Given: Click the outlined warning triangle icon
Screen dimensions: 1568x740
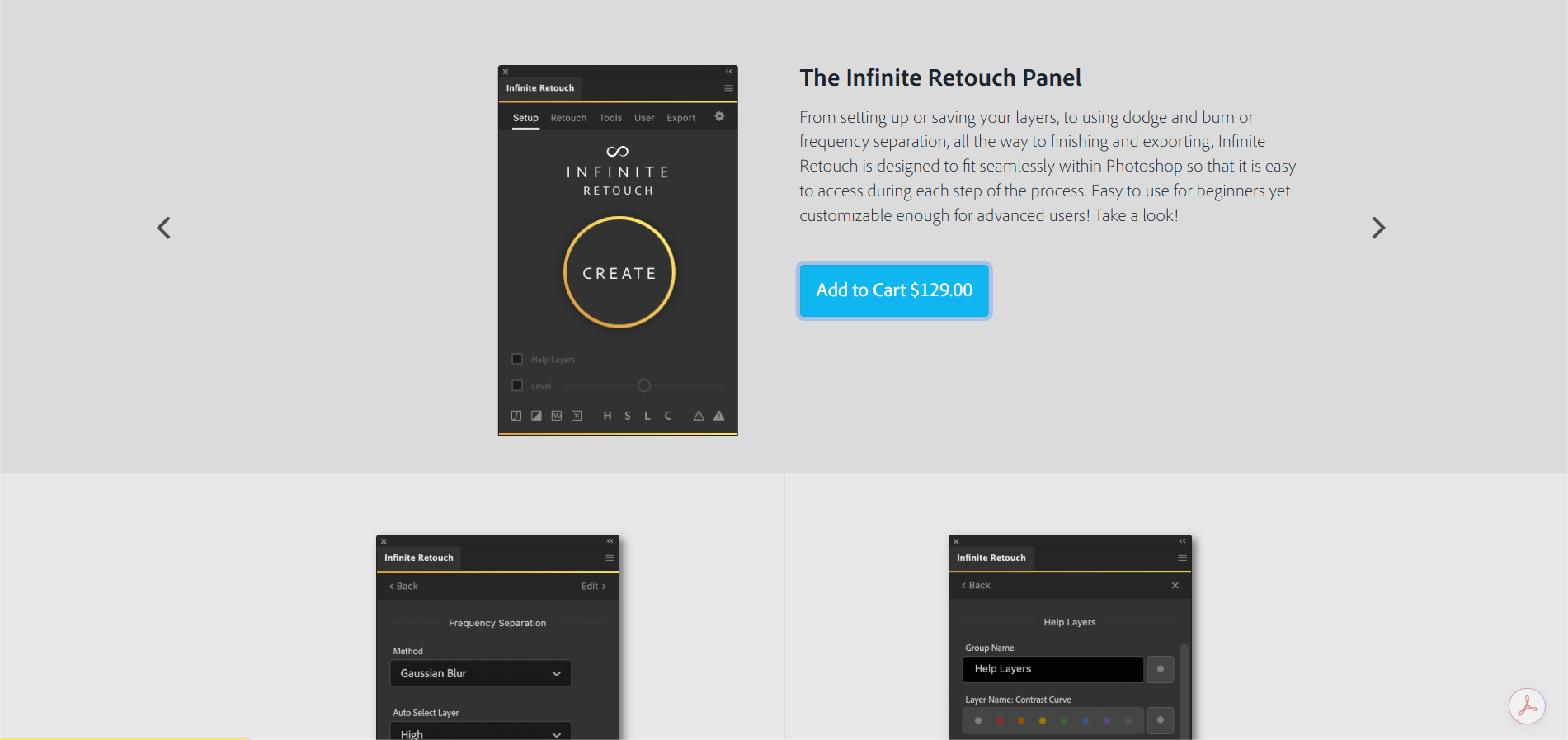Looking at the screenshot, I should click(699, 416).
